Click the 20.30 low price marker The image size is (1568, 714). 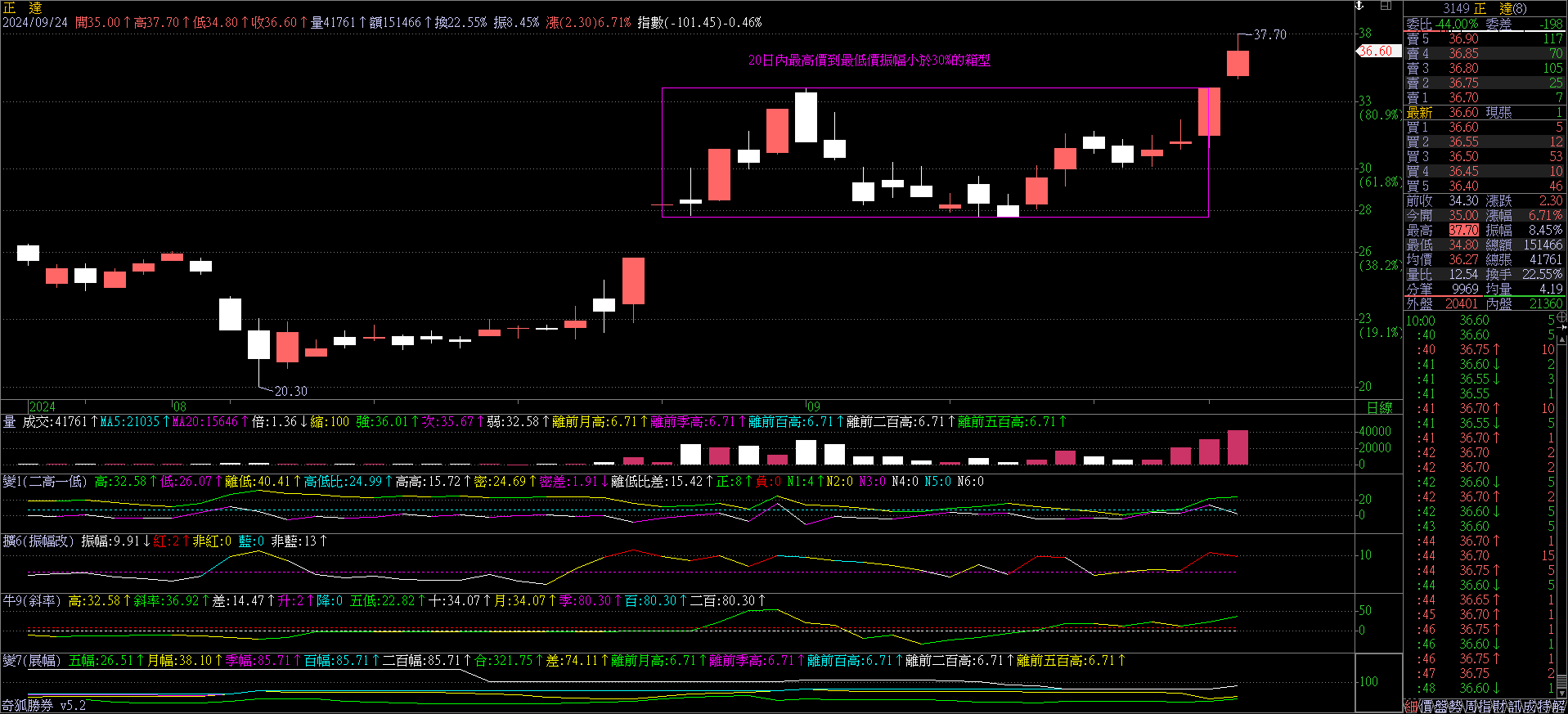coord(291,392)
